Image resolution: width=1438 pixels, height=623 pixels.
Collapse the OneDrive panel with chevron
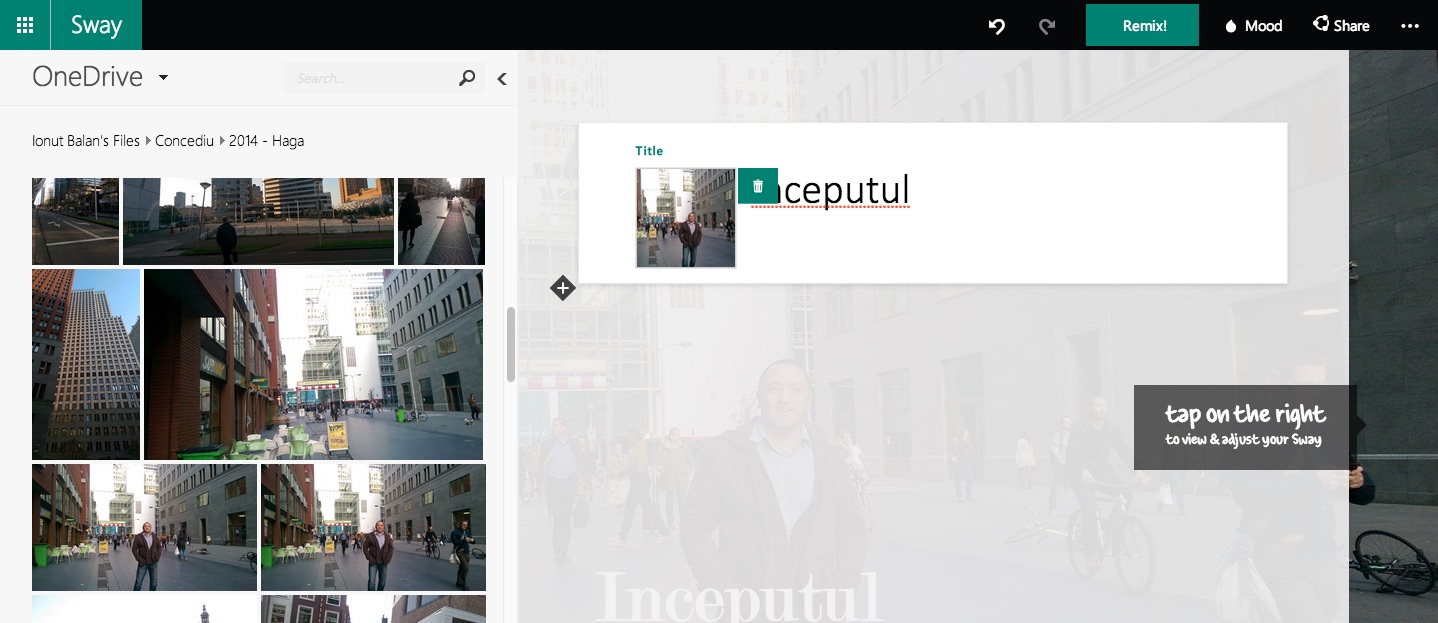pyautogui.click(x=502, y=78)
